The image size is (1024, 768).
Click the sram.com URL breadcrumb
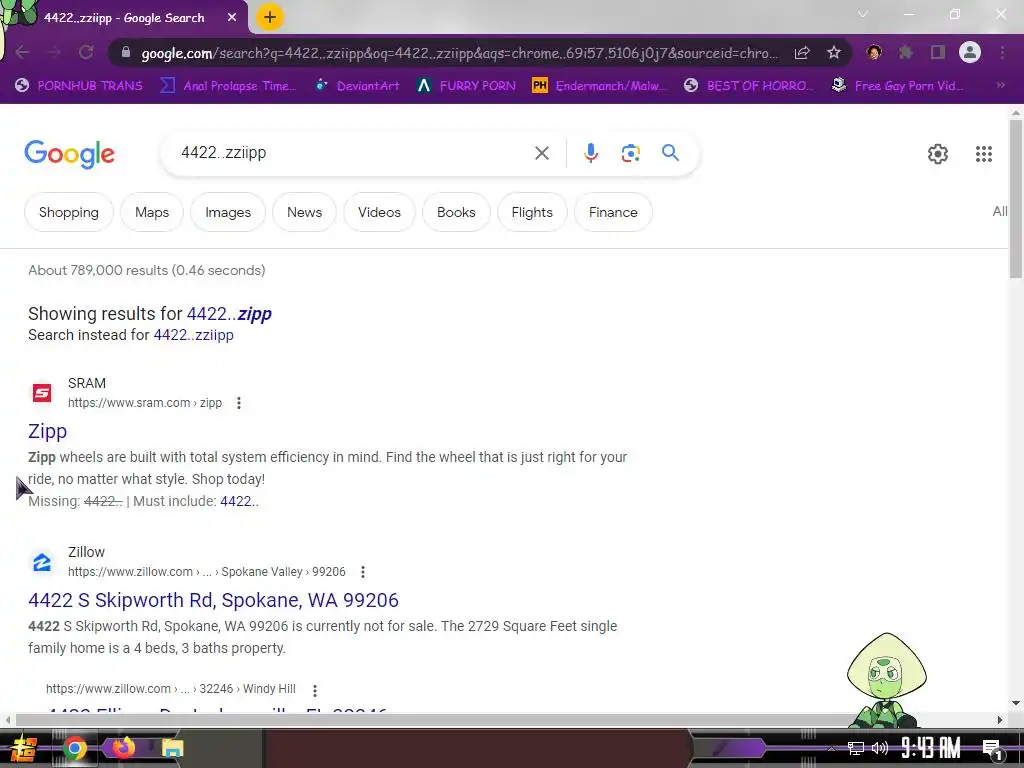(x=145, y=403)
